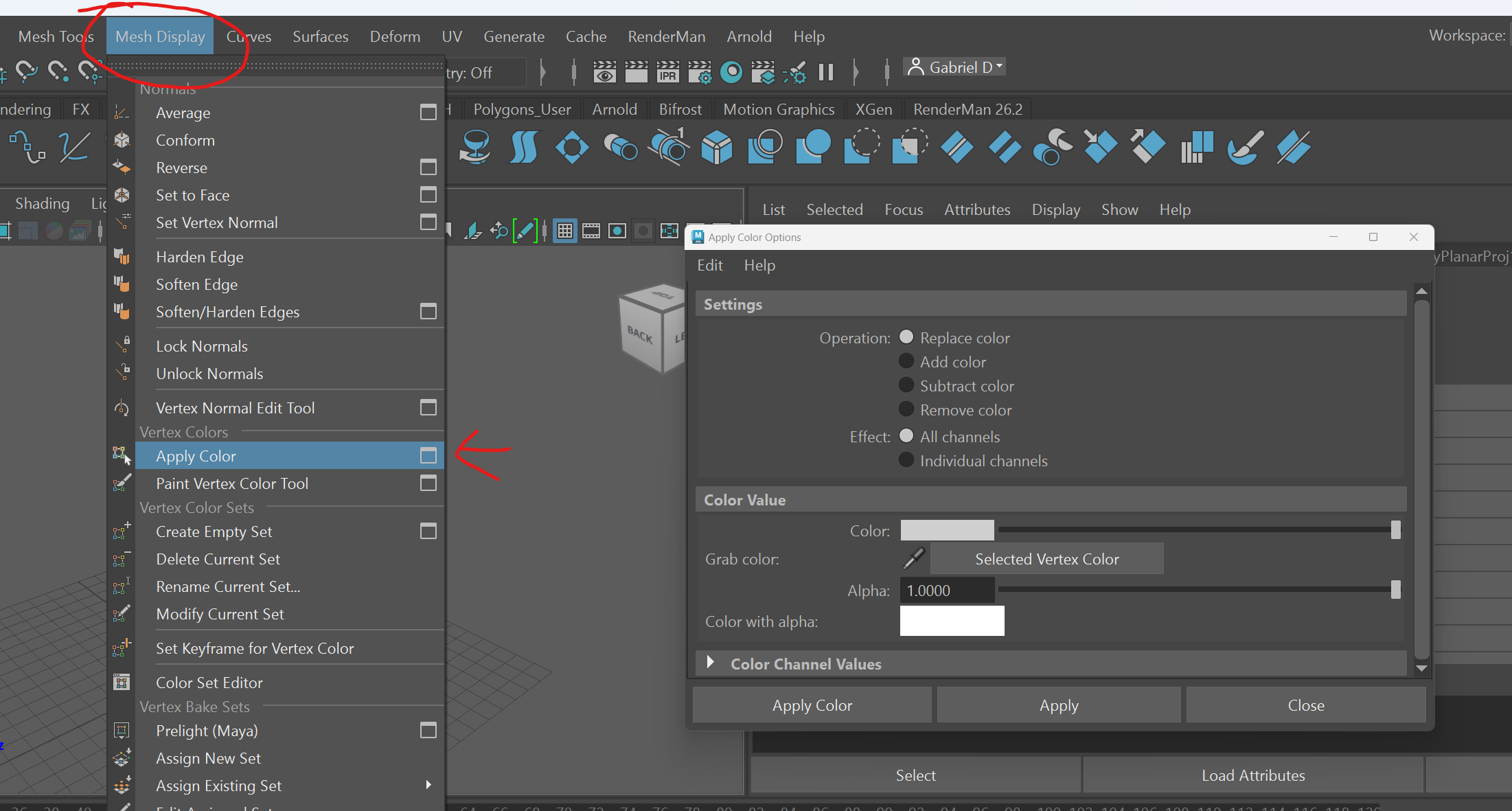Enable Individual channels radio button
This screenshot has width=1512, height=811.
906,460
